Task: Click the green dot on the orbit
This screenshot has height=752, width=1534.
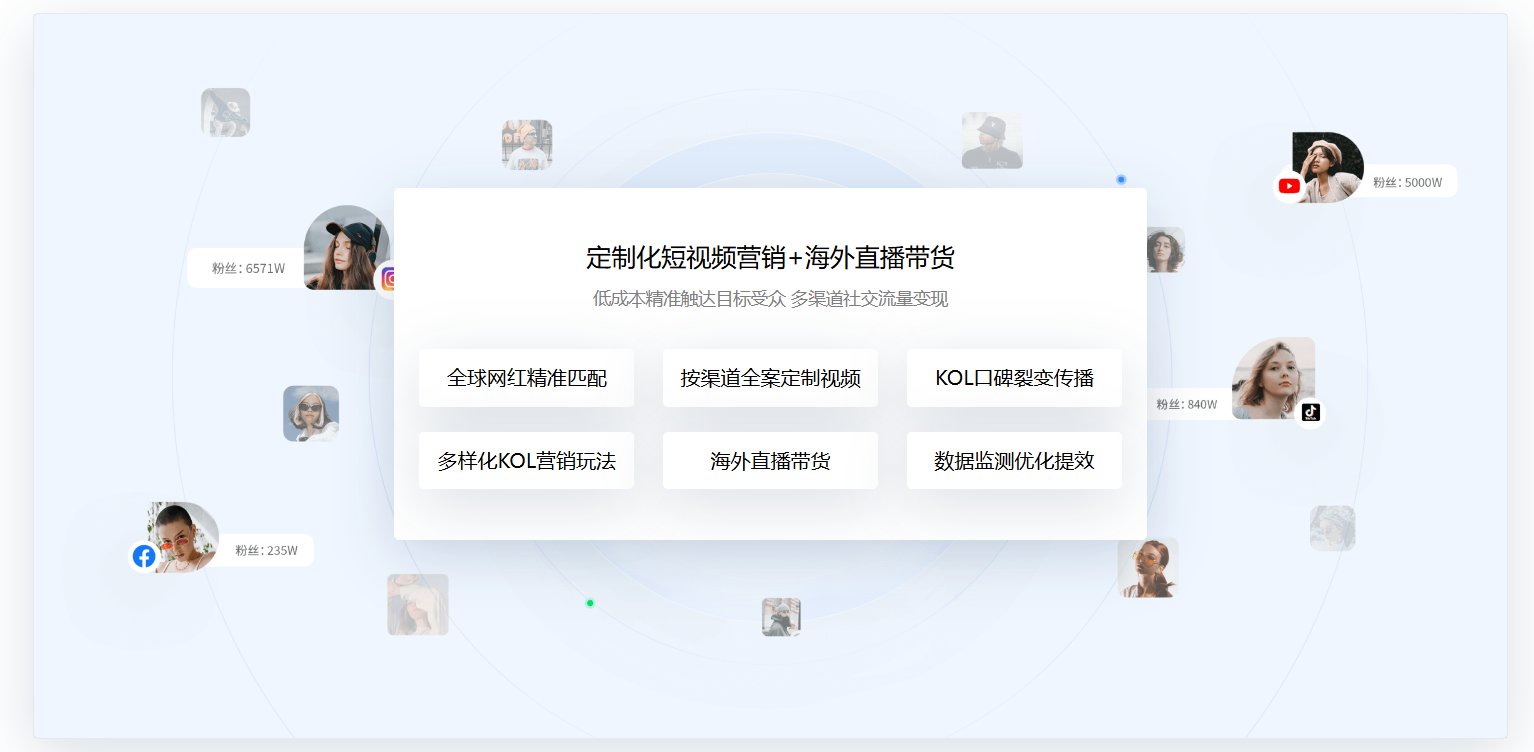Action: (590, 603)
